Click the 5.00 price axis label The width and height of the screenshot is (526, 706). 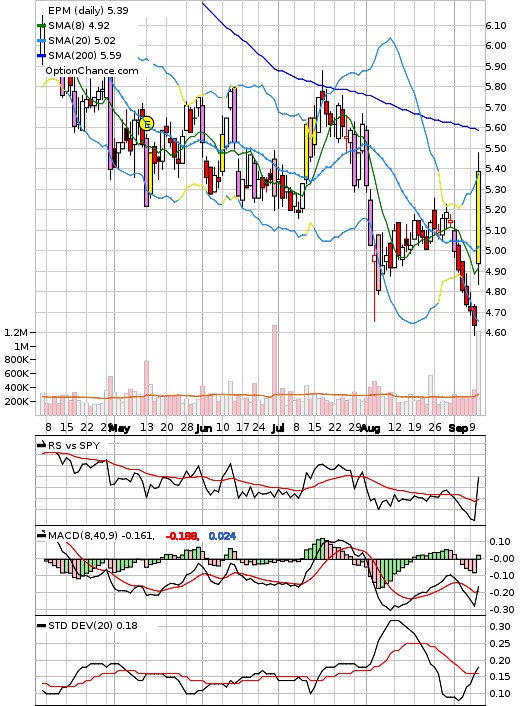pyautogui.click(x=496, y=251)
